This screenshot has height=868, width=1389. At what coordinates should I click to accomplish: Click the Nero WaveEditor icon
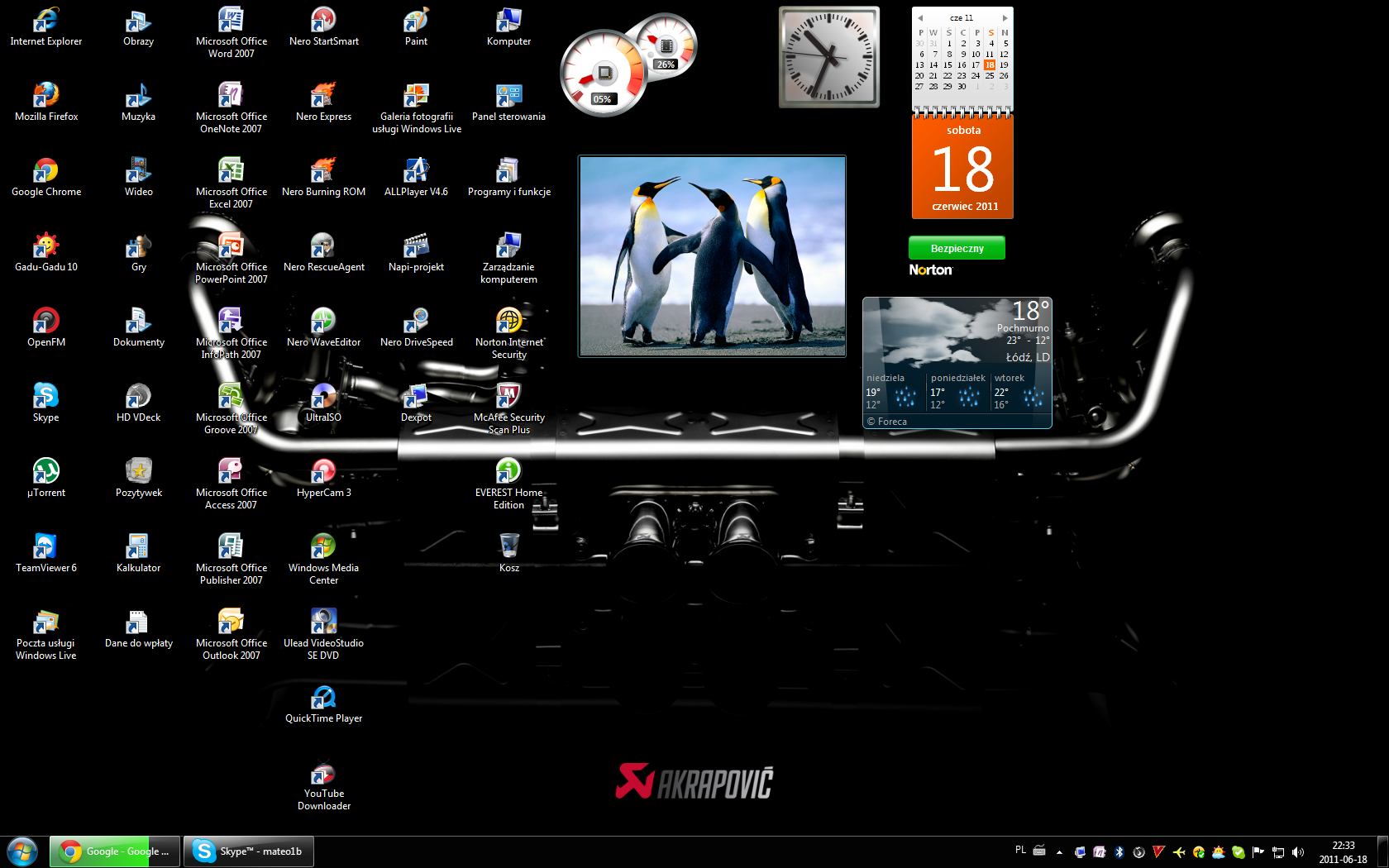pyautogui.click(x=324, y=328)
